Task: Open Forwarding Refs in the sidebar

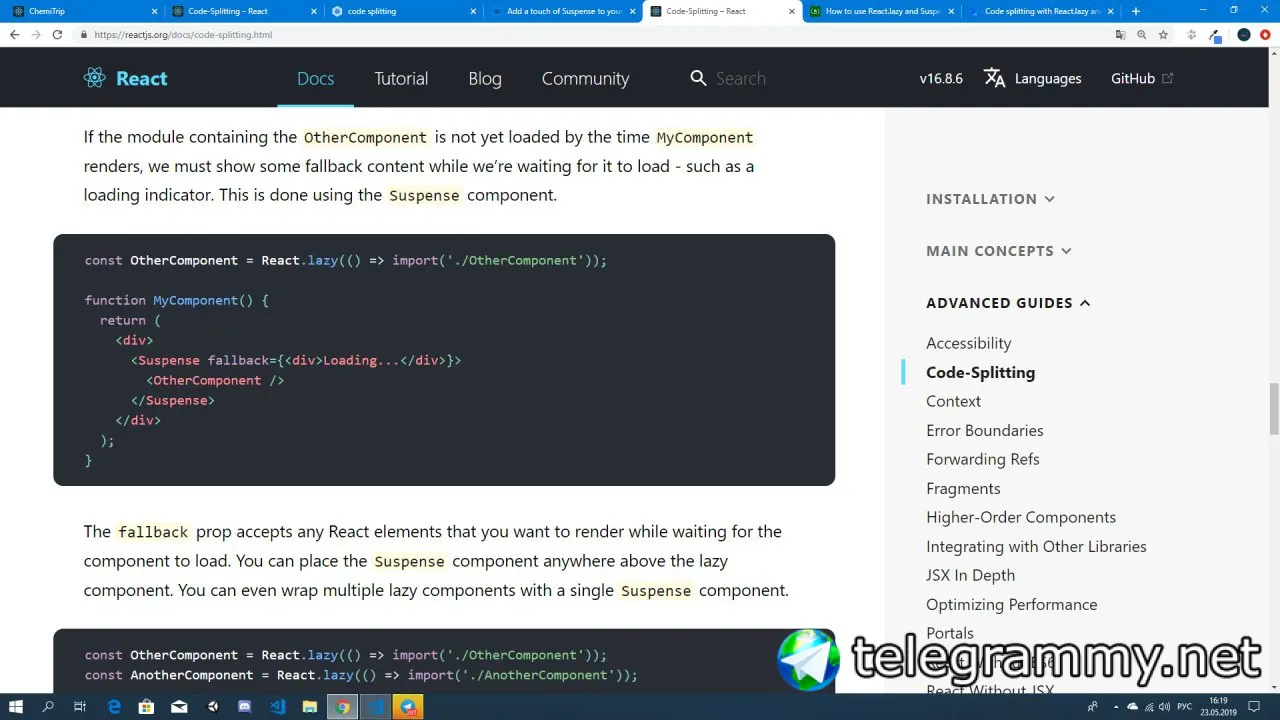Action: [x=982, y=459]
